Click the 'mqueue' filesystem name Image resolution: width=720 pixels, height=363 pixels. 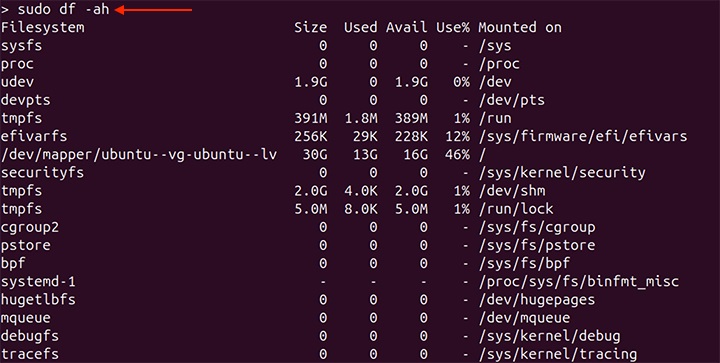click(x=26, y=318)
